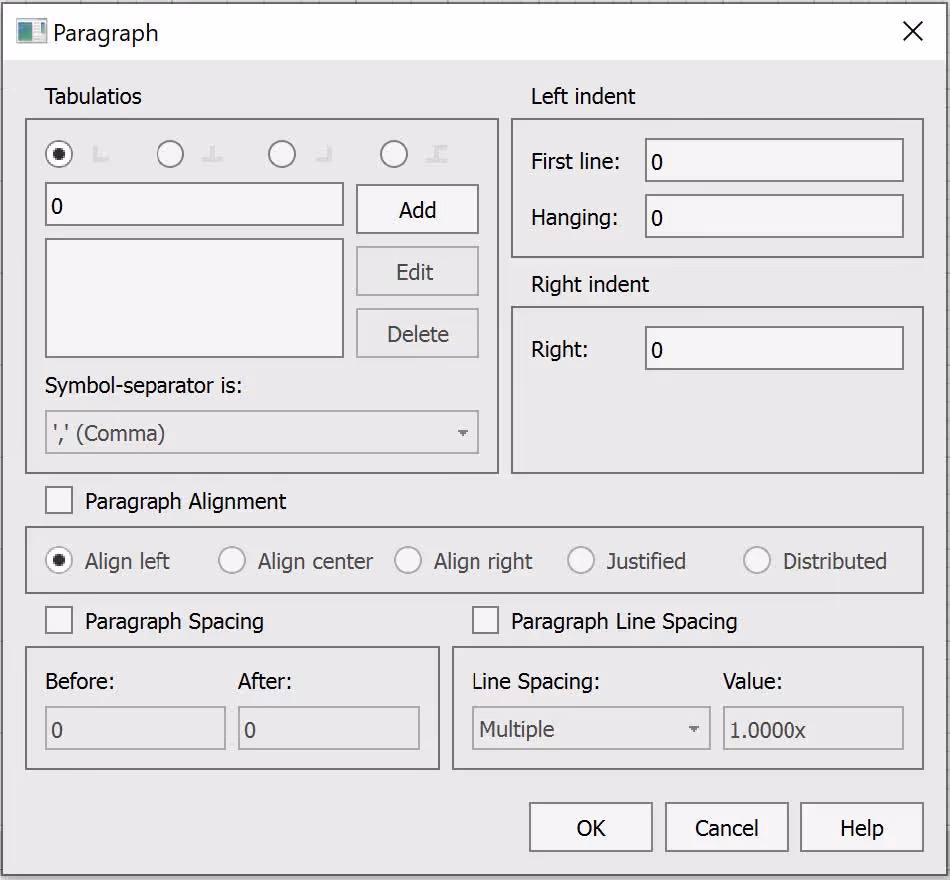
Task: Focus the First line indent field
Action: [x=774, y=161]
